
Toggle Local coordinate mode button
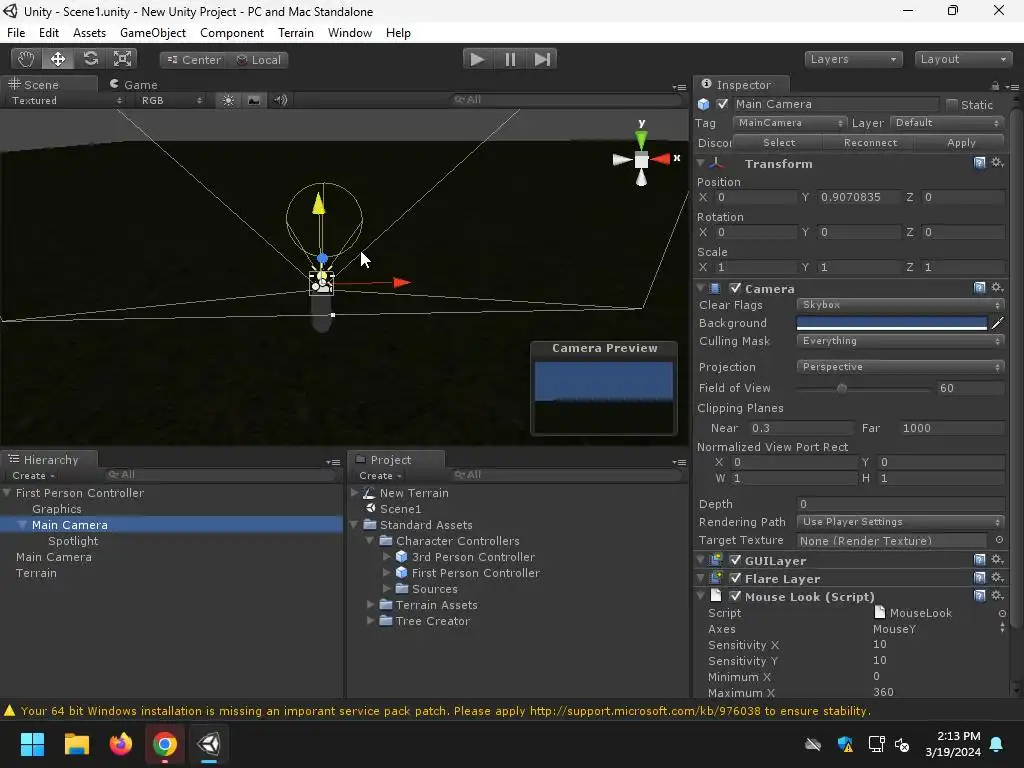pos(259,60)
